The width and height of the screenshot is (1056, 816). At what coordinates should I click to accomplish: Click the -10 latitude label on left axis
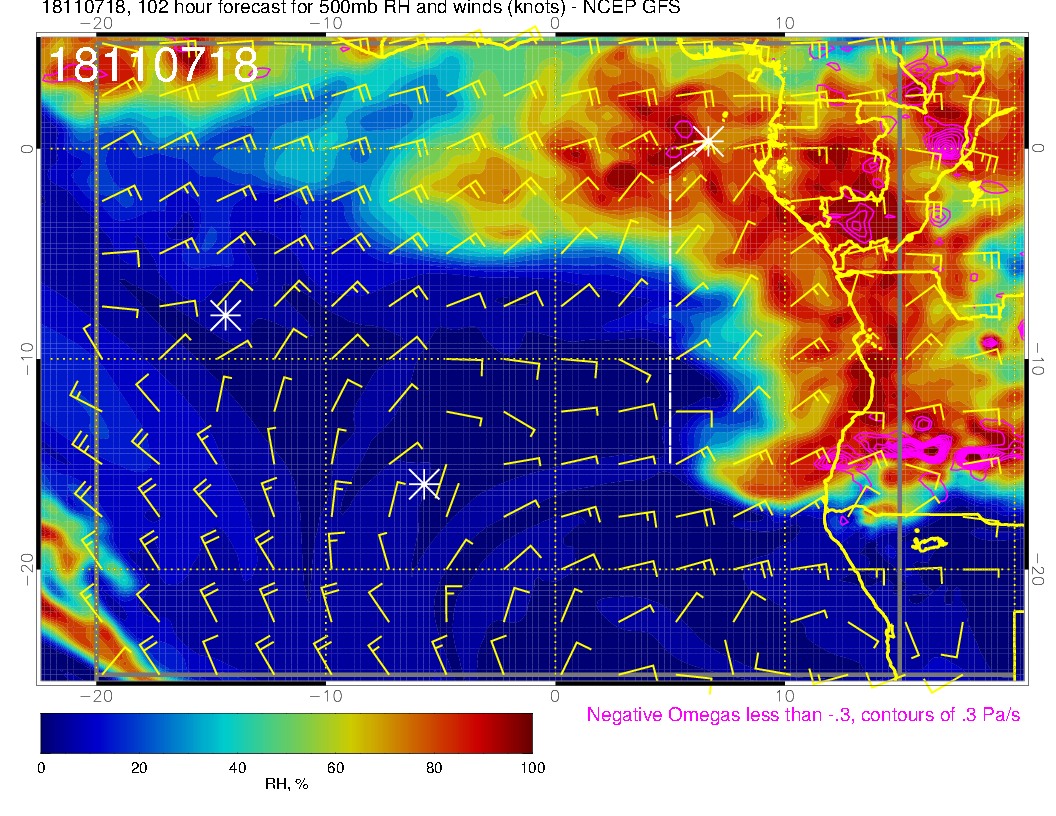click(x=26, y=358)
